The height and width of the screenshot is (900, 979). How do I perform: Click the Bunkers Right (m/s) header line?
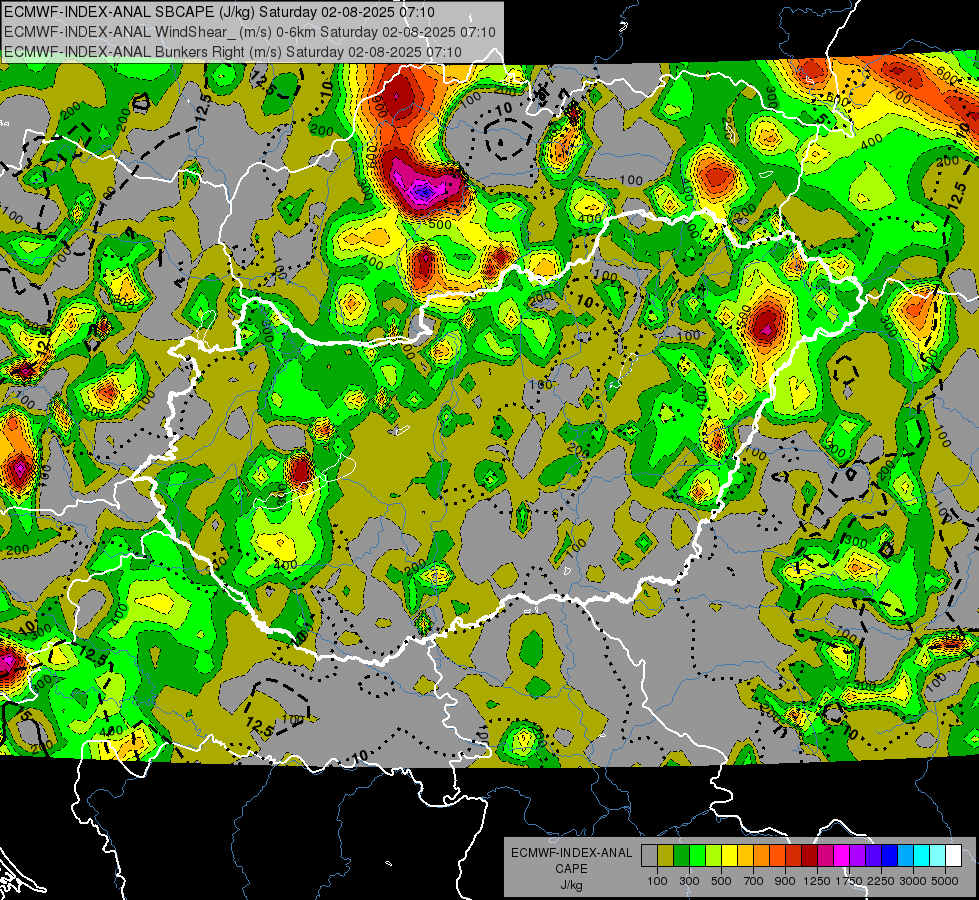click(233, 52)
